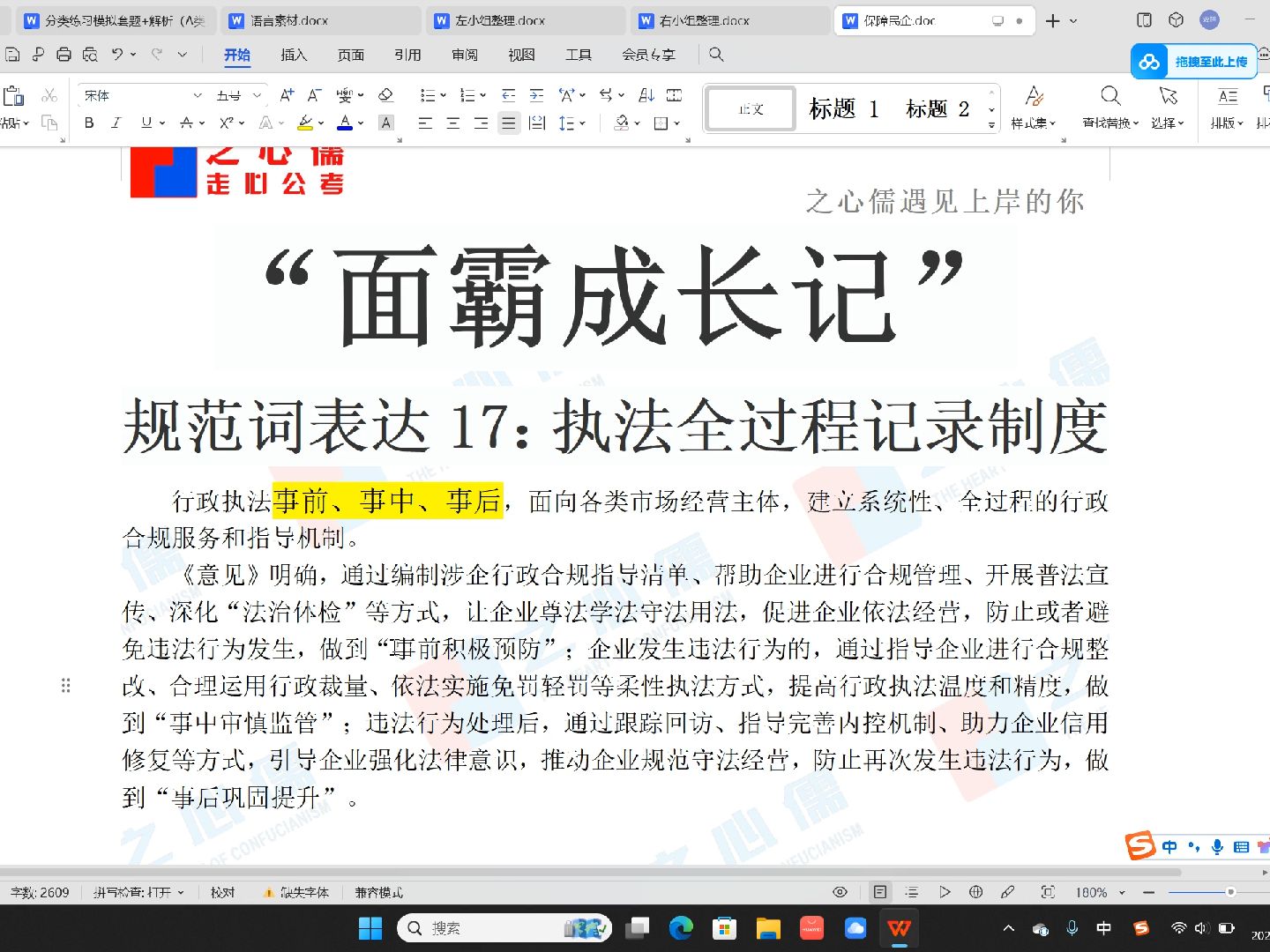This screenshot has width=1270, height=952.
Task: Open the font name dropdown
Action: point(198,94)
